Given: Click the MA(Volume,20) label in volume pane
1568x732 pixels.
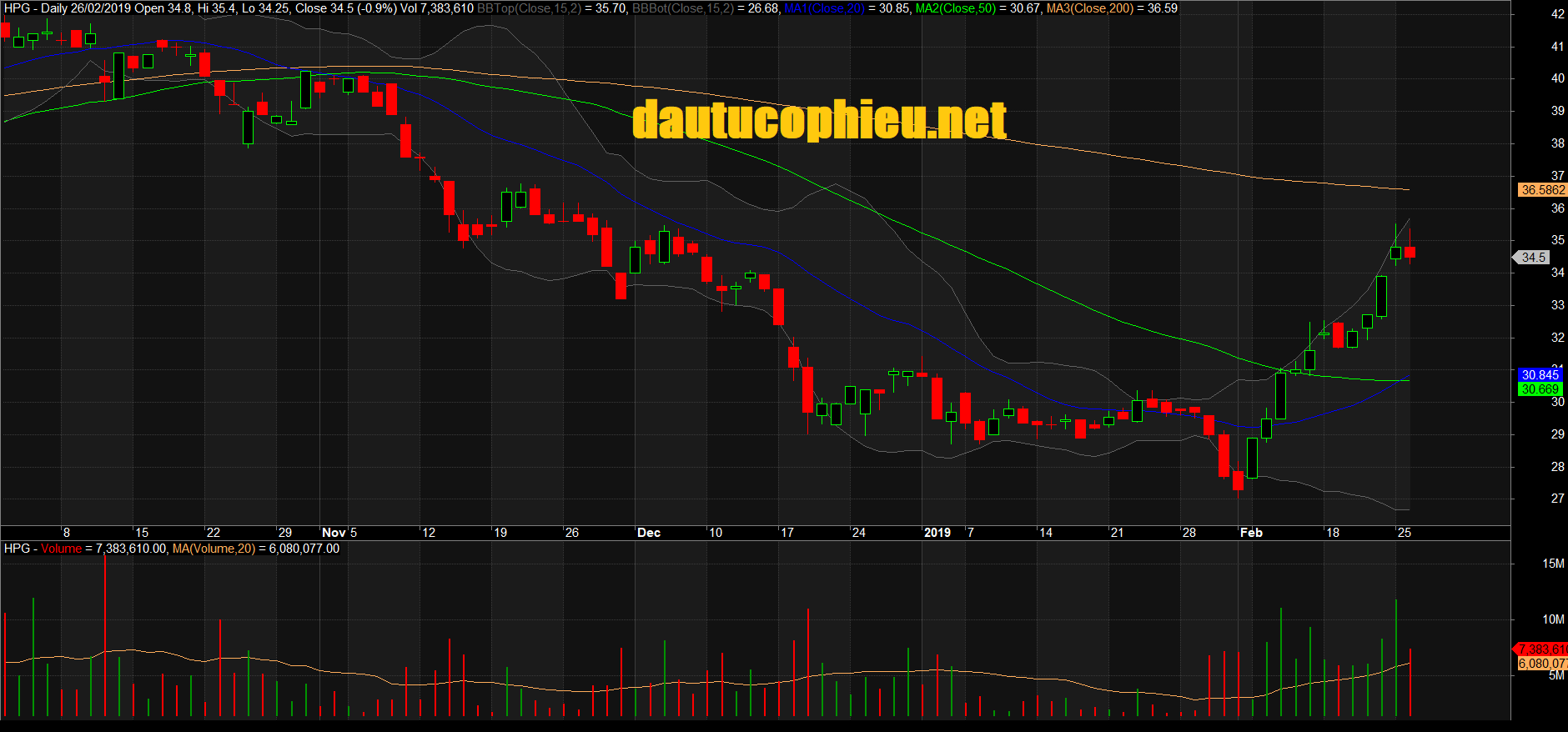Looking at the screenshot, I should point(214,549).
